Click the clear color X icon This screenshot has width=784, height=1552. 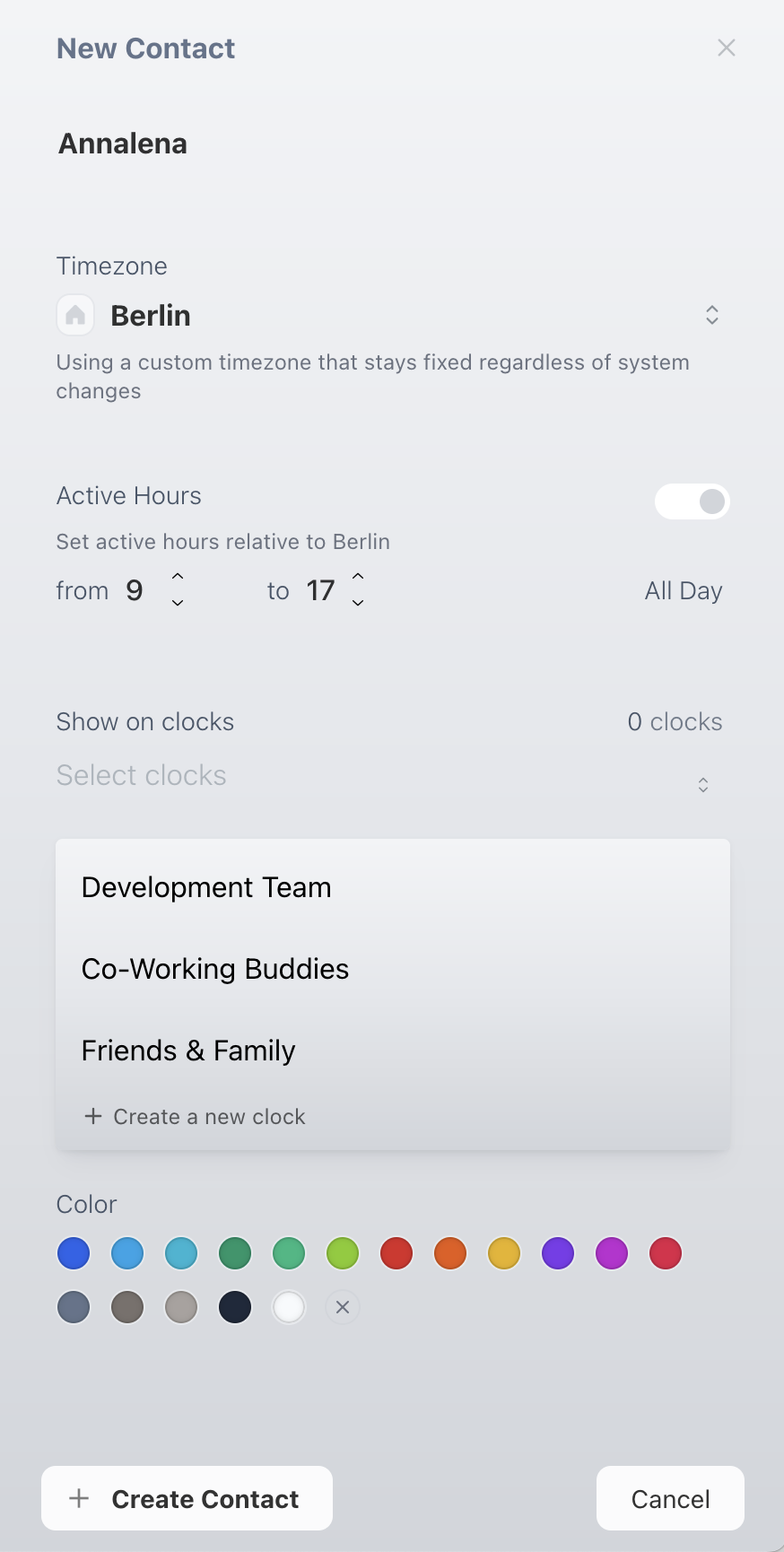point(343,1307)
